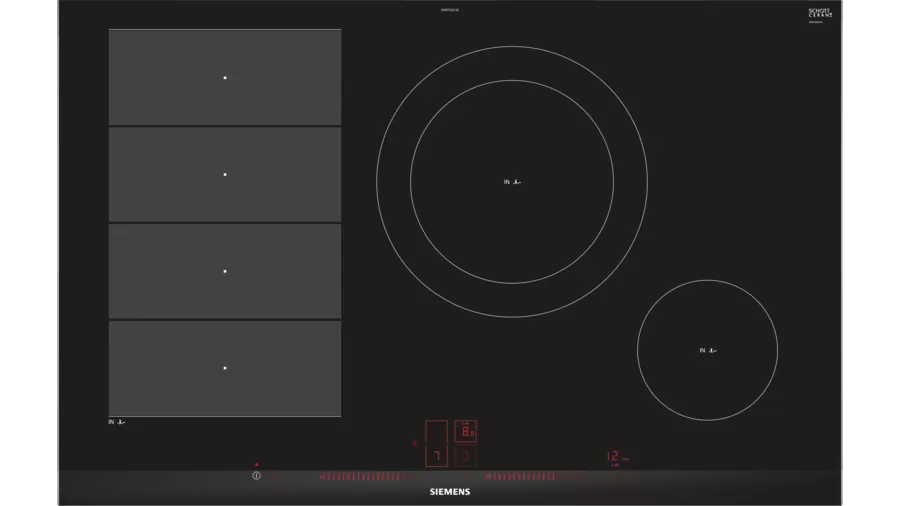Screen dimensions: 900x506
Task: Select the second flex zone segment from top
Action: 225,174
